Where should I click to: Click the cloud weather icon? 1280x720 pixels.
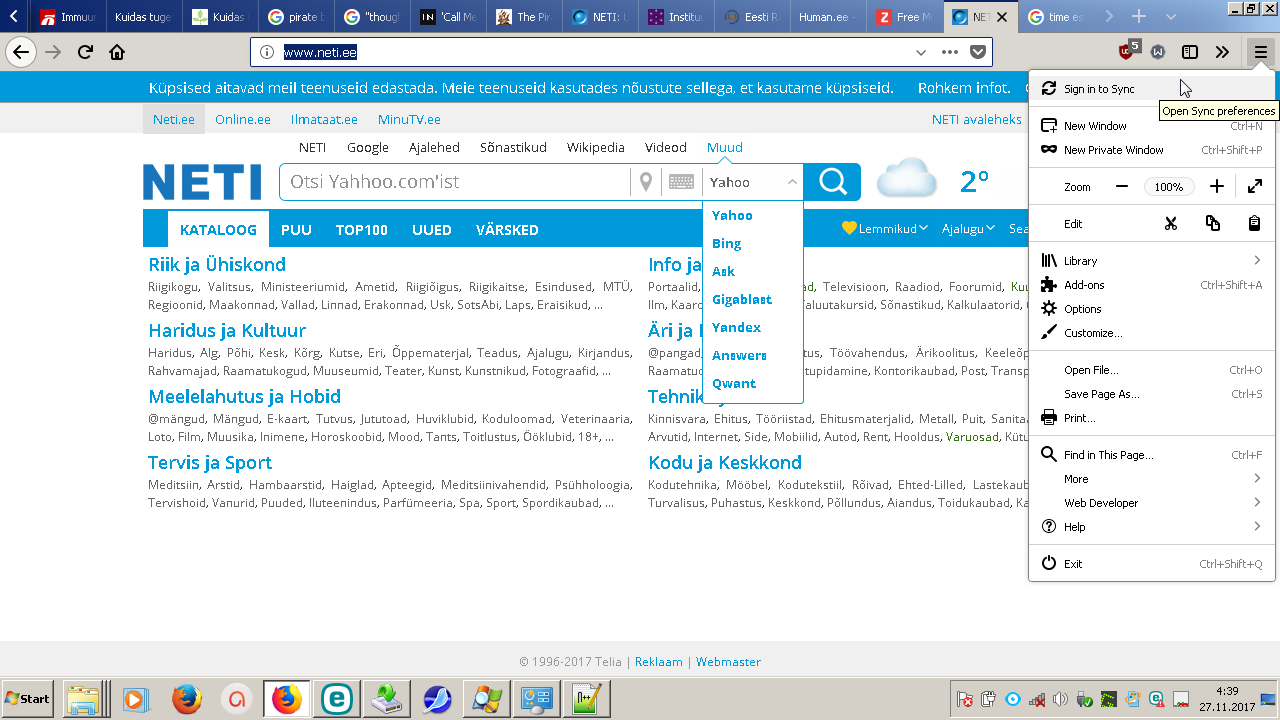[907, 179]
